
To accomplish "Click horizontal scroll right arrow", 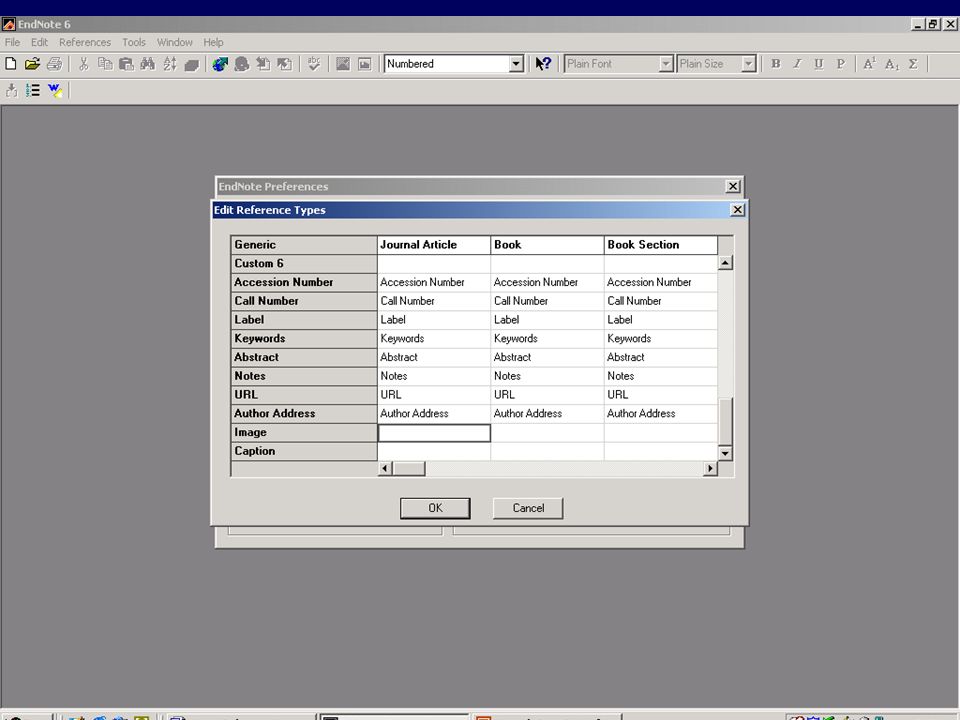I will 710,469.
